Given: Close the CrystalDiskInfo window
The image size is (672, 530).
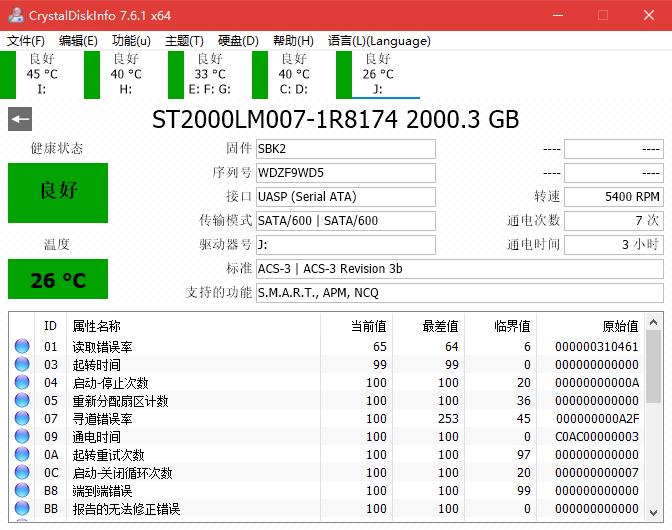Looking at the screenshot, I should click(649, 15).
